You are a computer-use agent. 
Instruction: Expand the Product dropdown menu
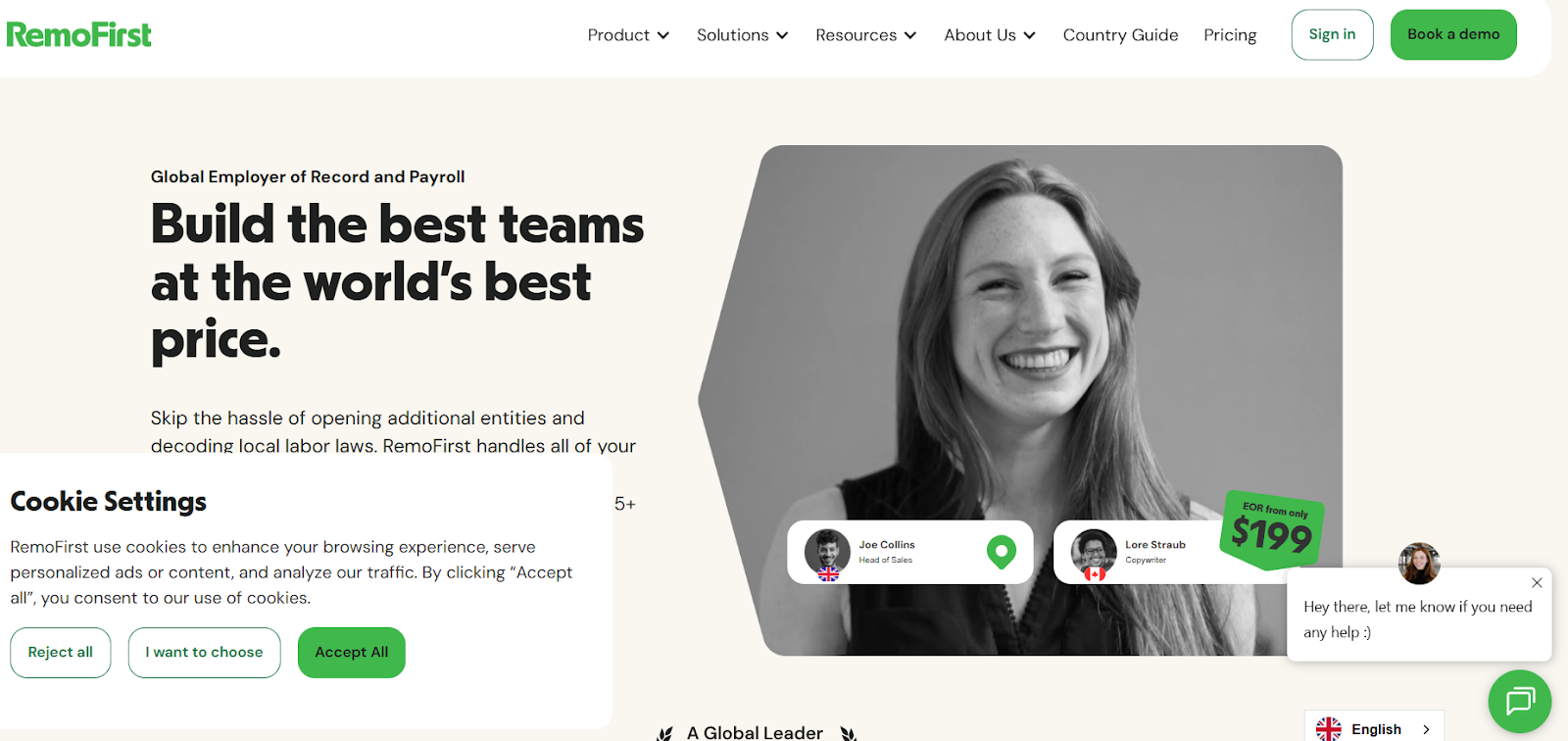tap(628, 35)
